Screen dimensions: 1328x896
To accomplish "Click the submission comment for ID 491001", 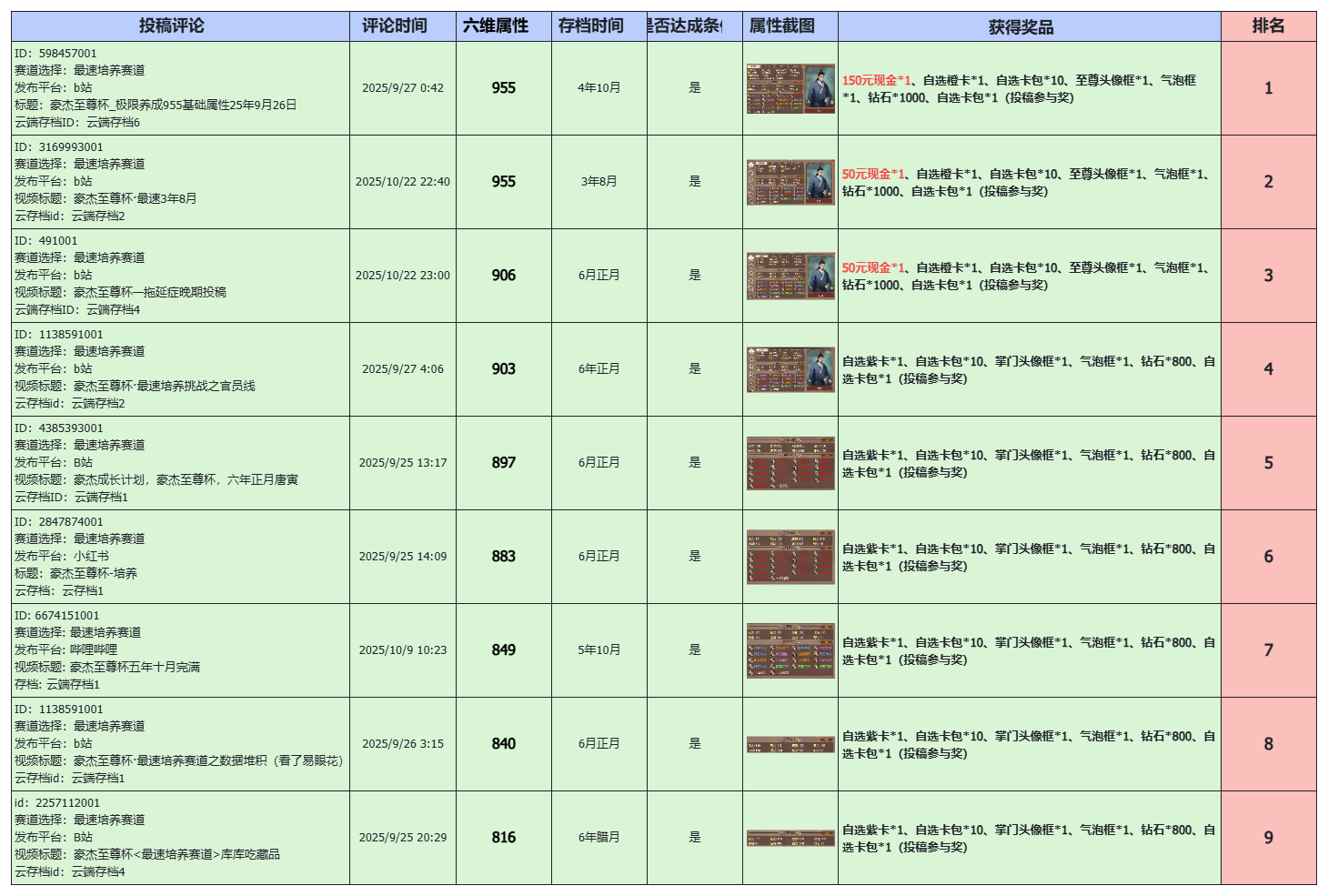I will click(180, 276).
